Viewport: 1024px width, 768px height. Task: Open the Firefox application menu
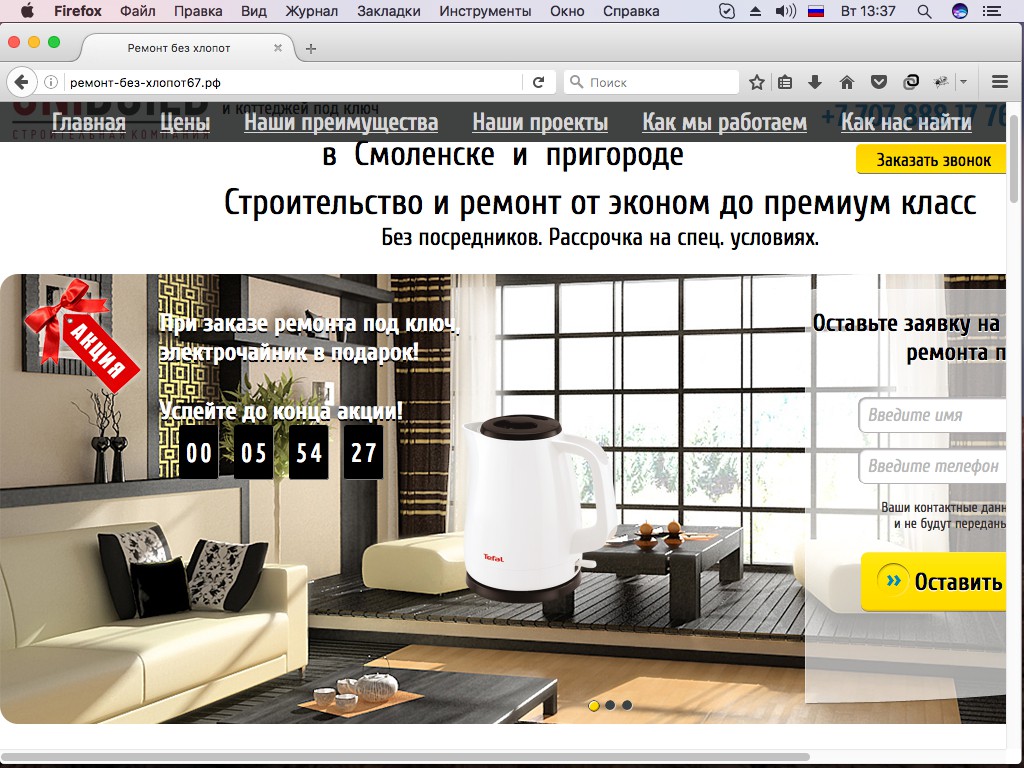pyautogui.click(x=78, y=11)
